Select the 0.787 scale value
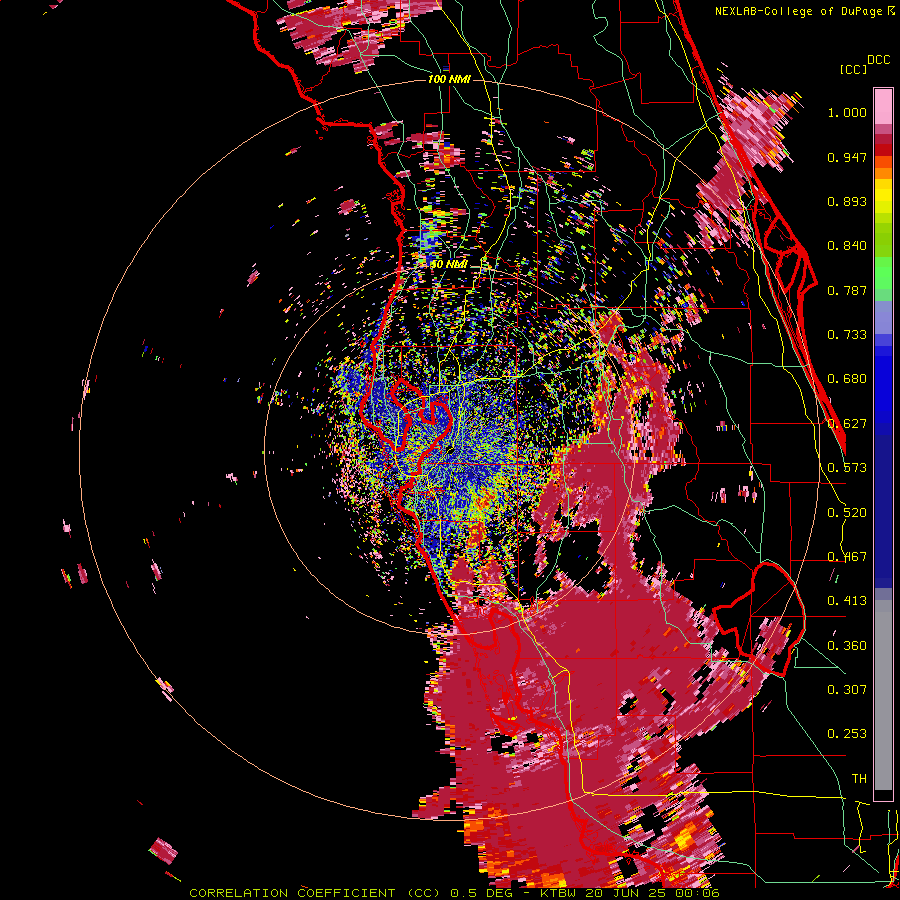 (847, 290)
